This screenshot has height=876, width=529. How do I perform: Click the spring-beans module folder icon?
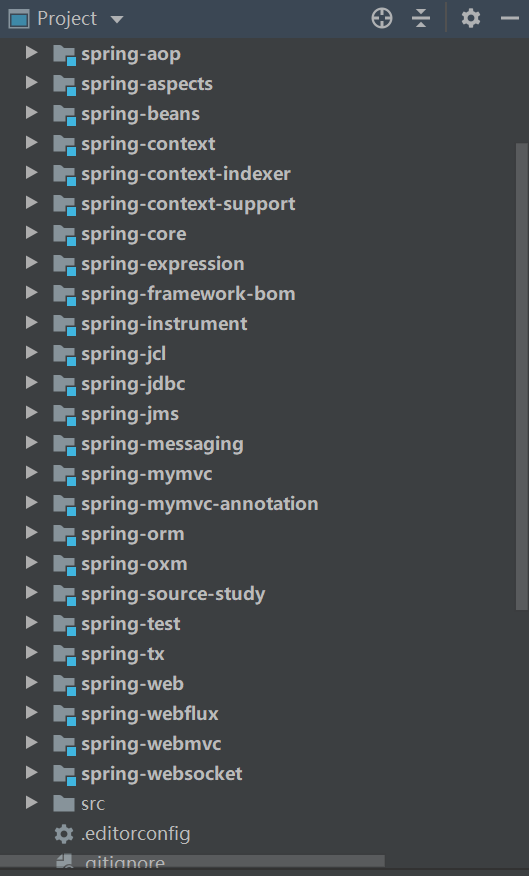[x=64, y=115]
